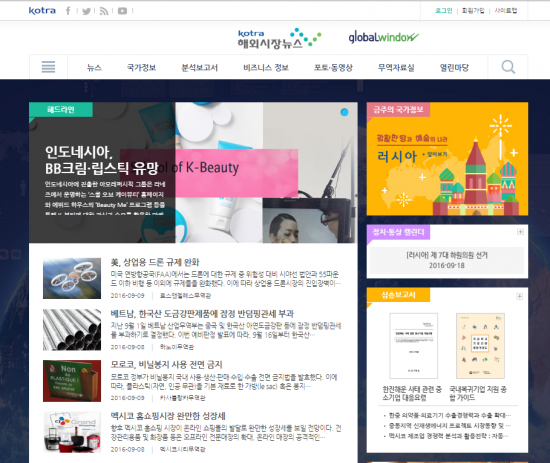Click the Non Plastique bag thumbnail
The image size is (550, 463).
72,381
